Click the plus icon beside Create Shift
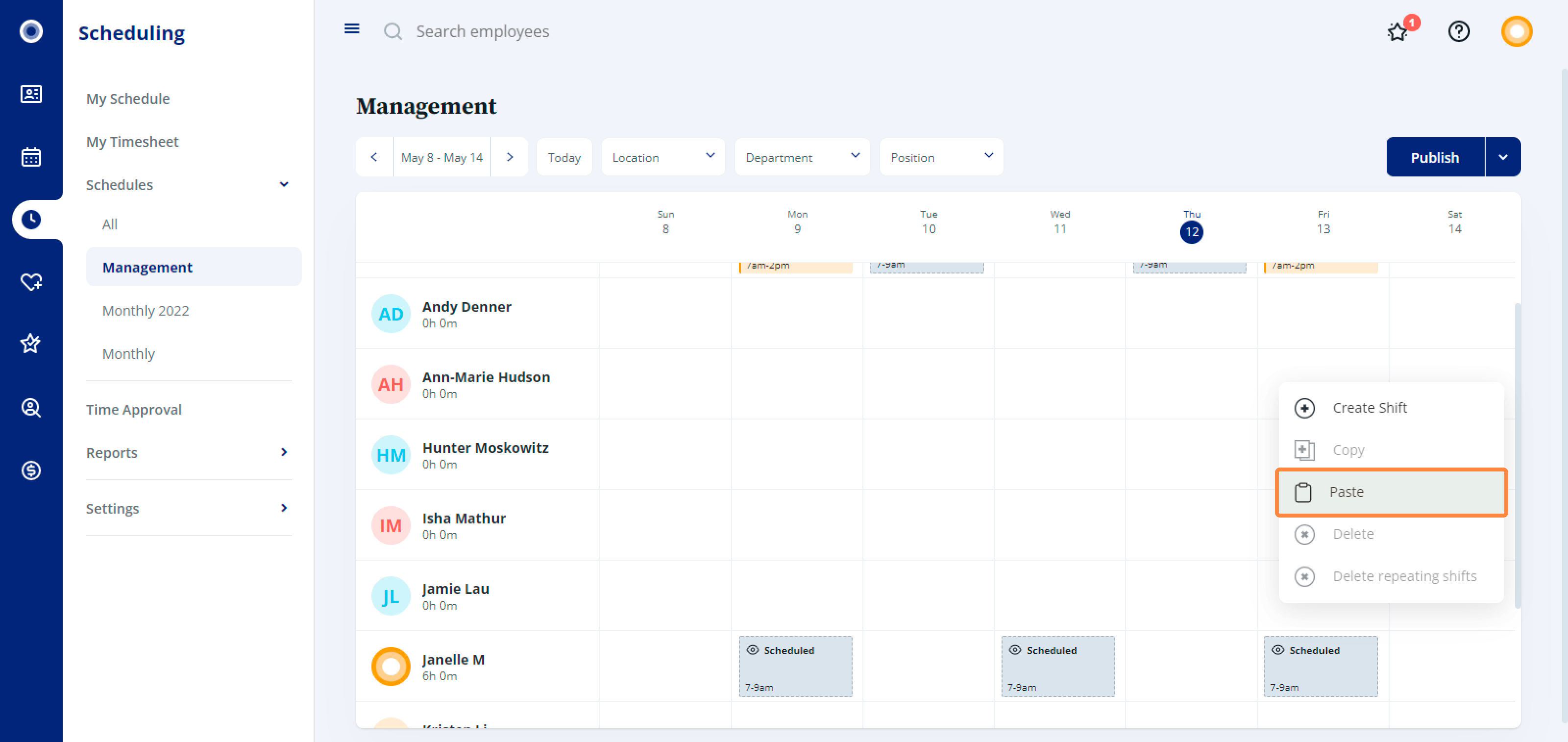Viewport: 1568px width, 742px height. click(x=1304, y=408)
